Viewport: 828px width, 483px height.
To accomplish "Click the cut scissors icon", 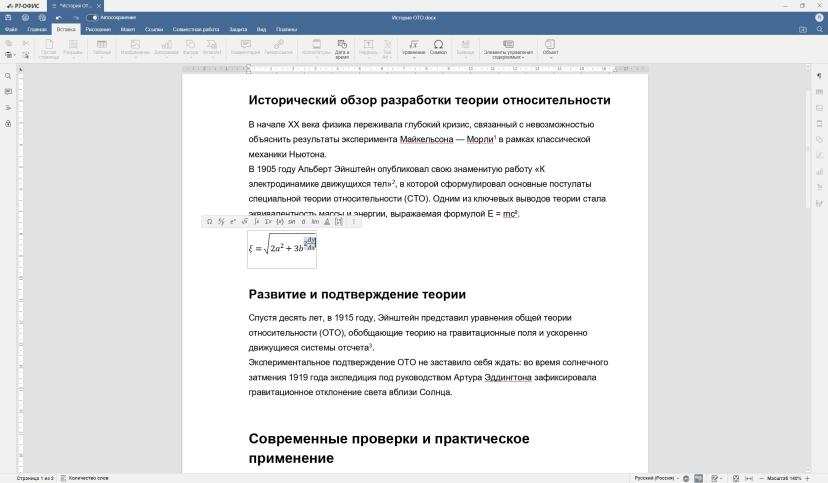I will coord(25,43).
